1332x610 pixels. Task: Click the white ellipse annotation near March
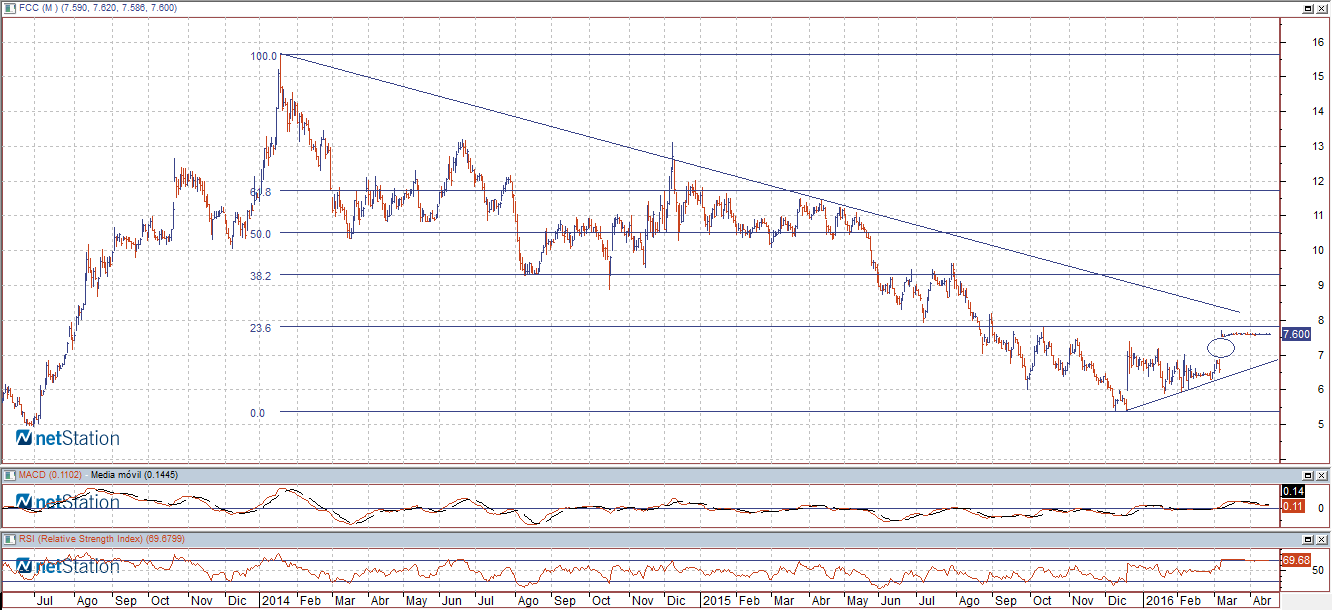click(x=1221, y=348)
